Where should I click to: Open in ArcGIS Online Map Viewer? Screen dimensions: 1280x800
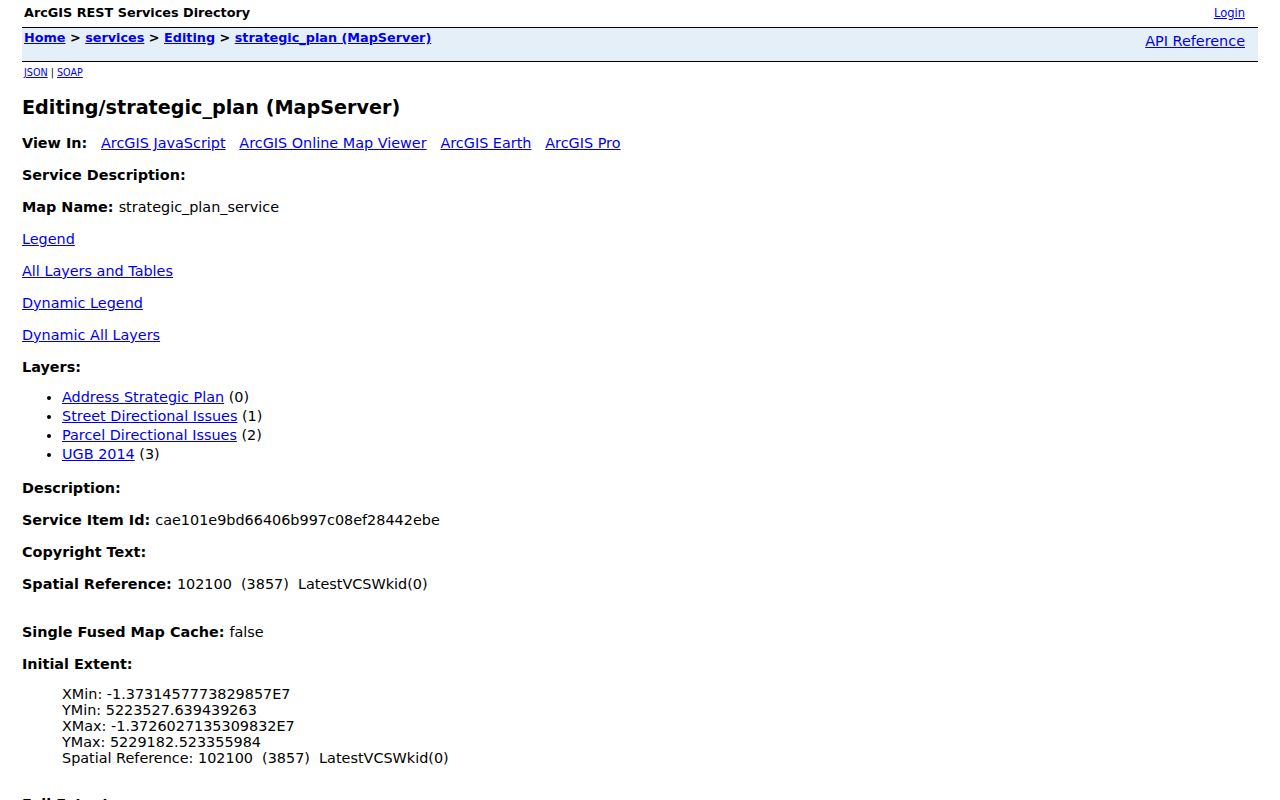[x=333, y=143]
